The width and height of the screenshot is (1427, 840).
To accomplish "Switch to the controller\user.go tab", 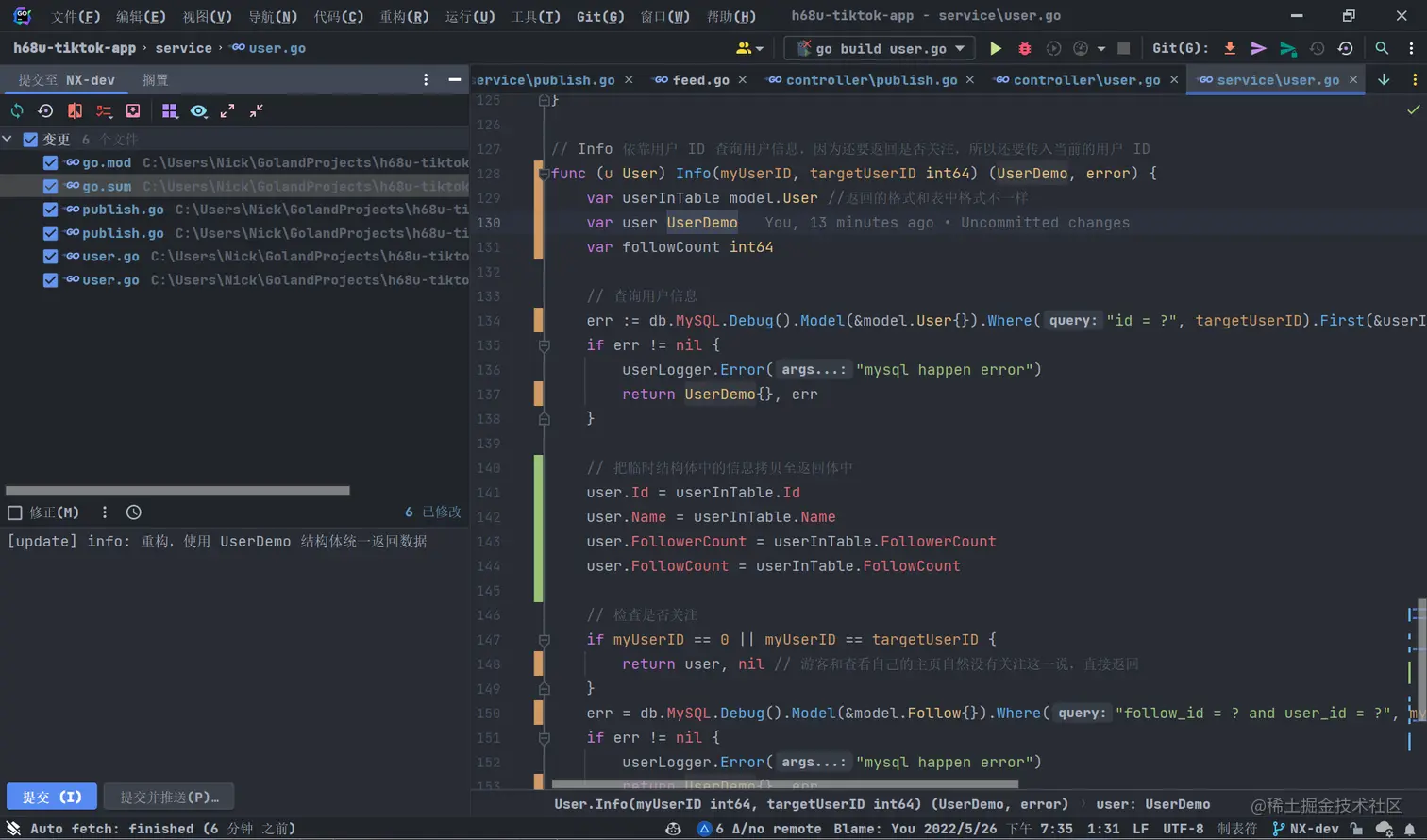I will tap(1086, 80).
